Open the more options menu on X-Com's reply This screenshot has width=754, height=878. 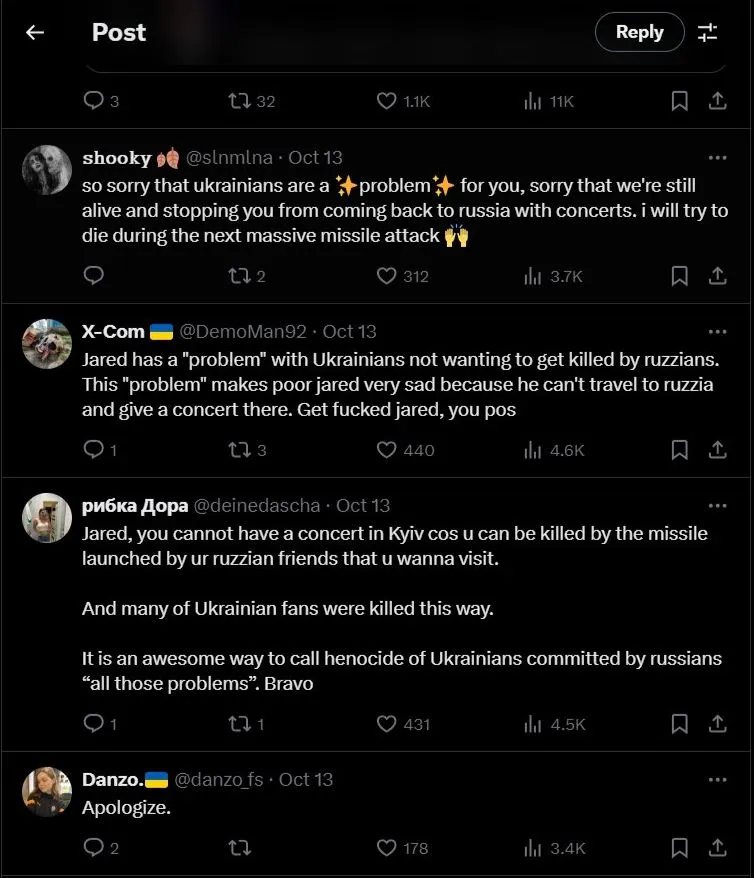[717, 331]
